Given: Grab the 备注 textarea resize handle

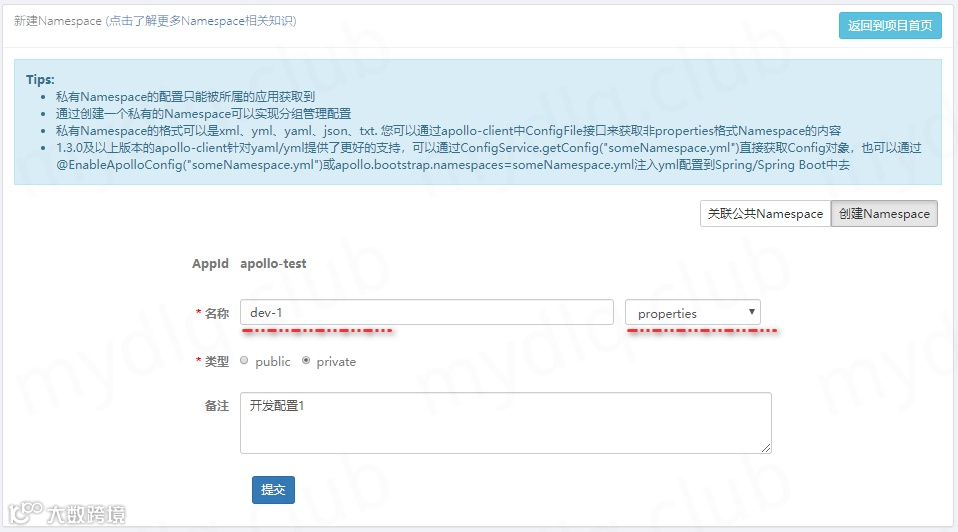Looking at the screenshot, I should coord(766,448).
